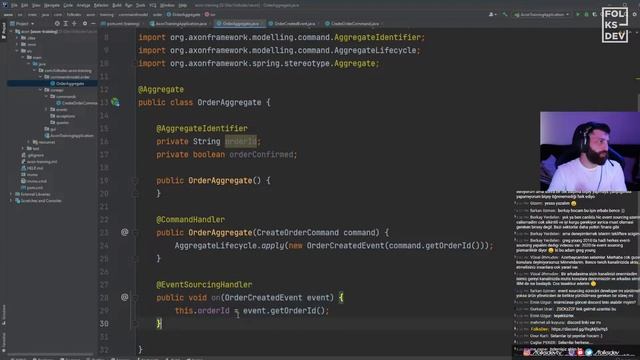Click the @AggregateIdentifier annotation on line 15
The image size is (640, 360).
202,128
